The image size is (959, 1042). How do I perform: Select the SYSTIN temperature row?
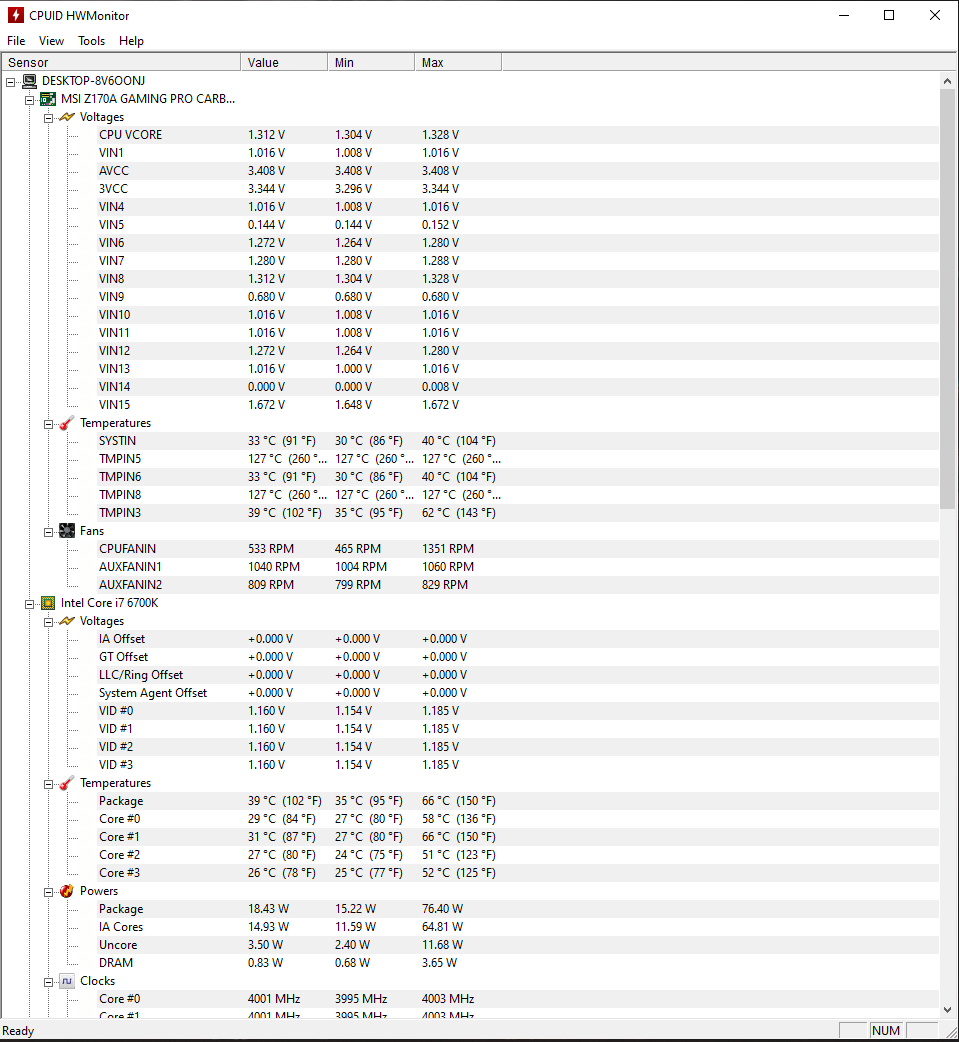(x=518, y=441)
